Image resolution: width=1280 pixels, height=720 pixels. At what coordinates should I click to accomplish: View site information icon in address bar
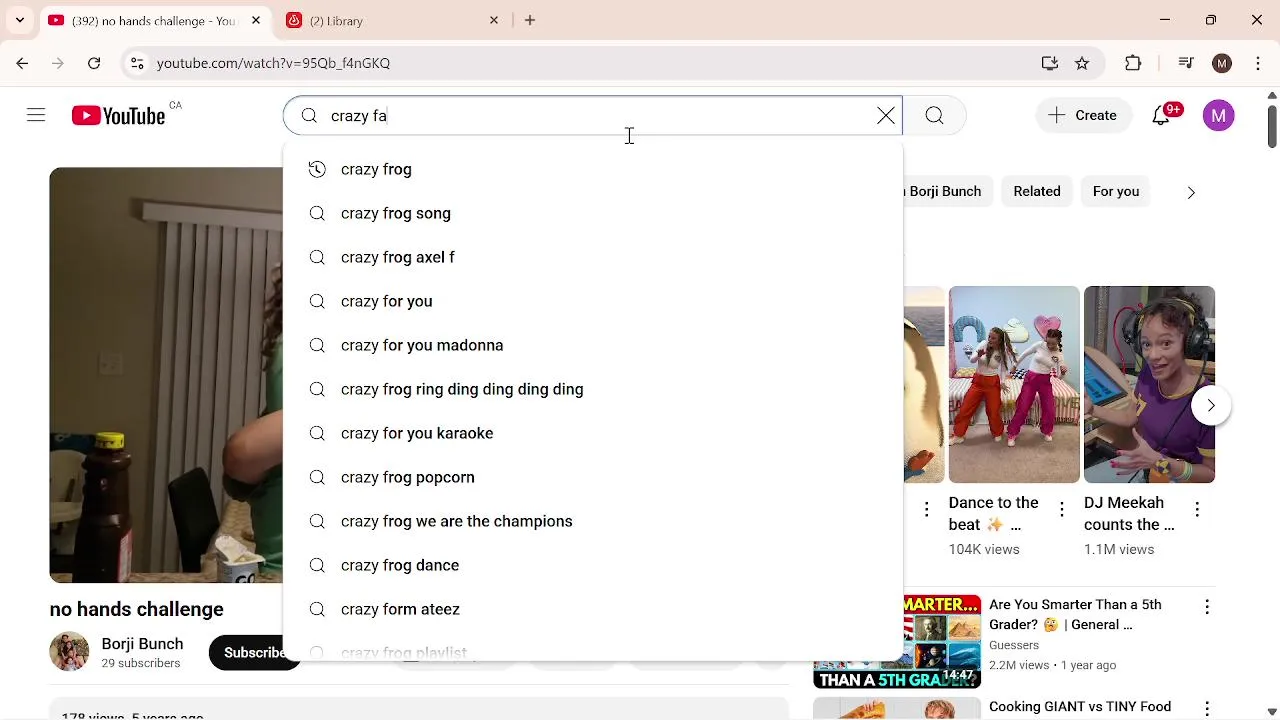pyautogui.click(x=137, y=63)
